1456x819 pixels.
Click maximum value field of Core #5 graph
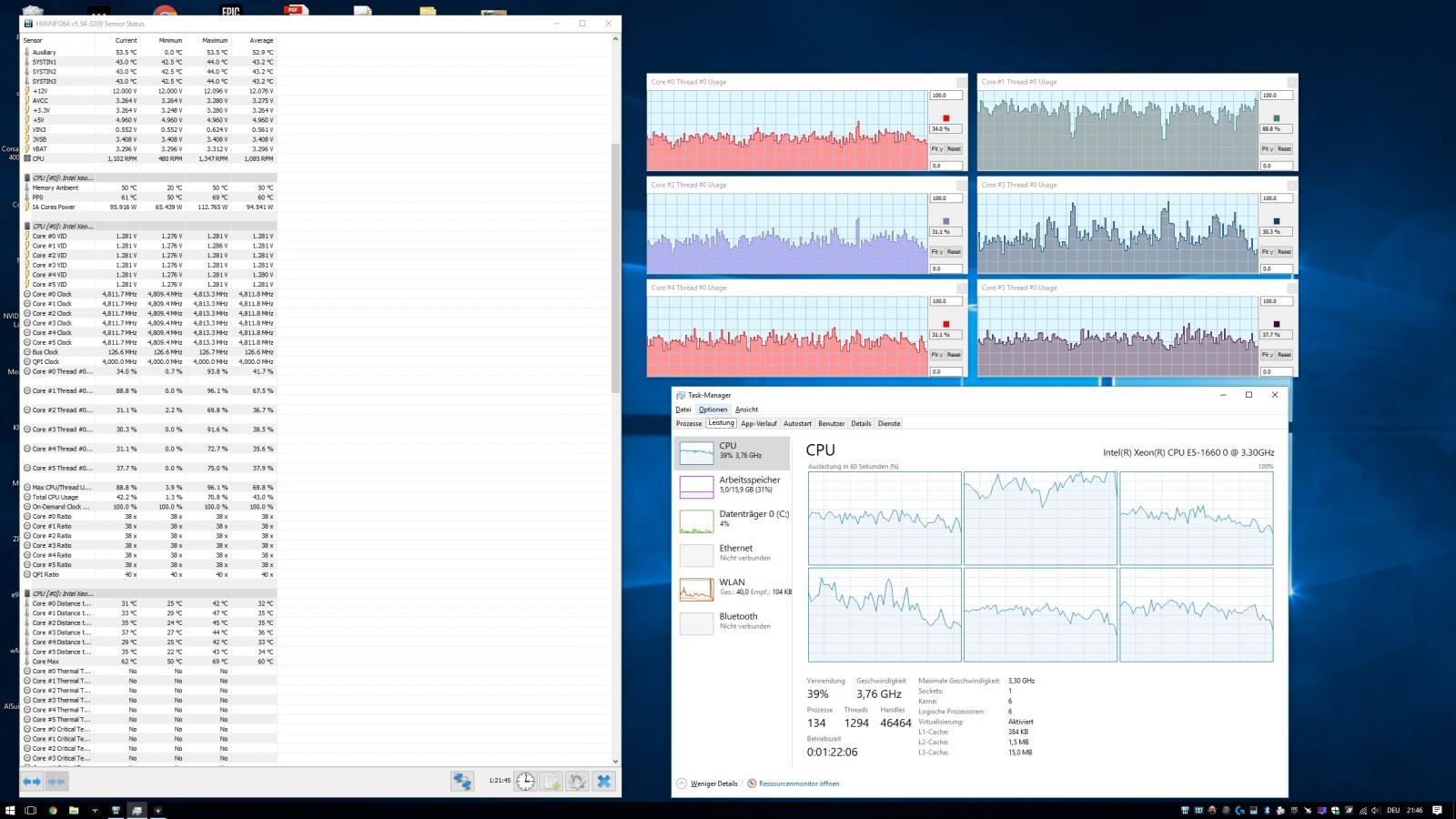tap(1276, 301)
